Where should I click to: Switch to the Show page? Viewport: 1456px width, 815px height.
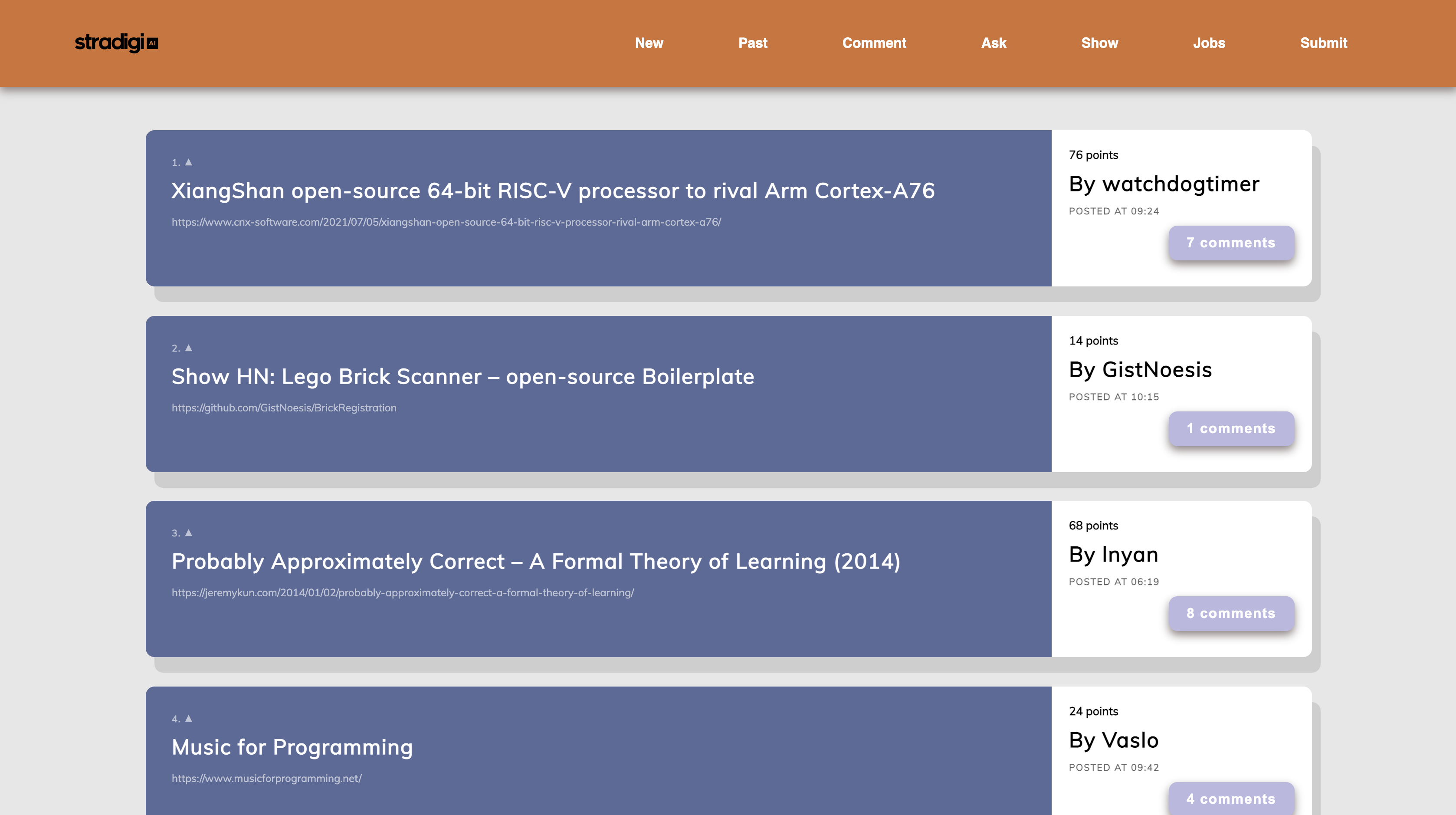point(1099,43)
